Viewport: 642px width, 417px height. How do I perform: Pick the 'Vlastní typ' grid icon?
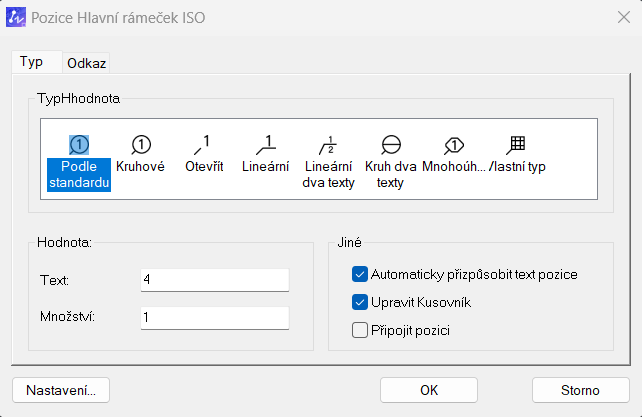coord(517,146)
